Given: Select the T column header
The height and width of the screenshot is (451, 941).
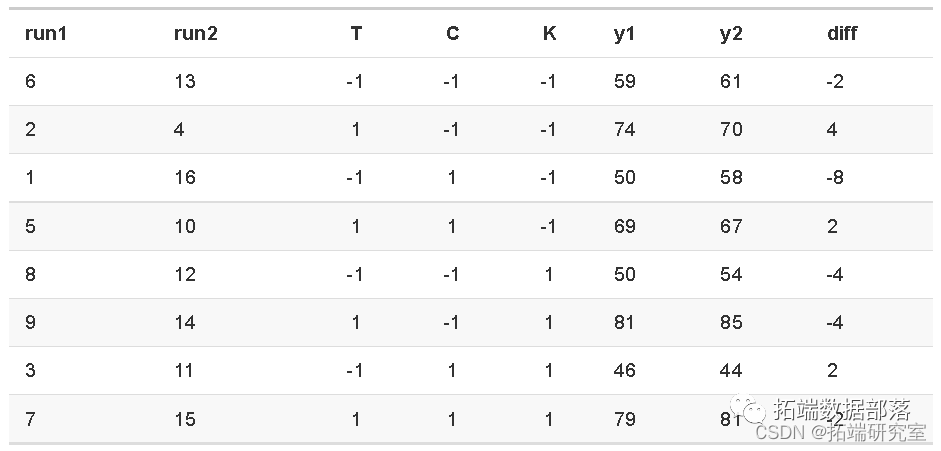Looking at the screenshot, I should click(x=356, y=33).
